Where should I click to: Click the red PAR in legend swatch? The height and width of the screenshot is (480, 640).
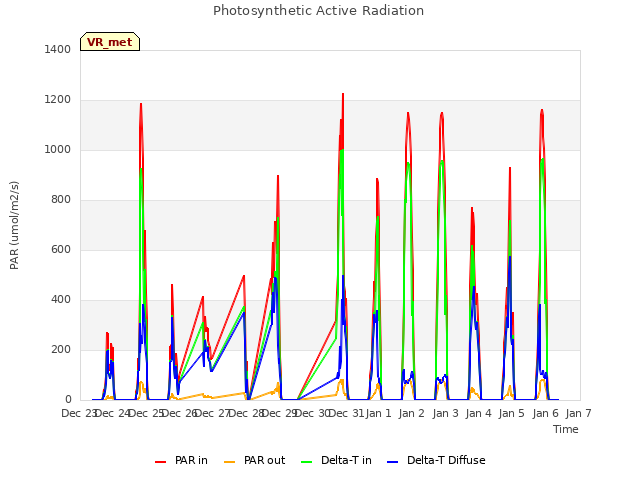[x=160, y=462]
